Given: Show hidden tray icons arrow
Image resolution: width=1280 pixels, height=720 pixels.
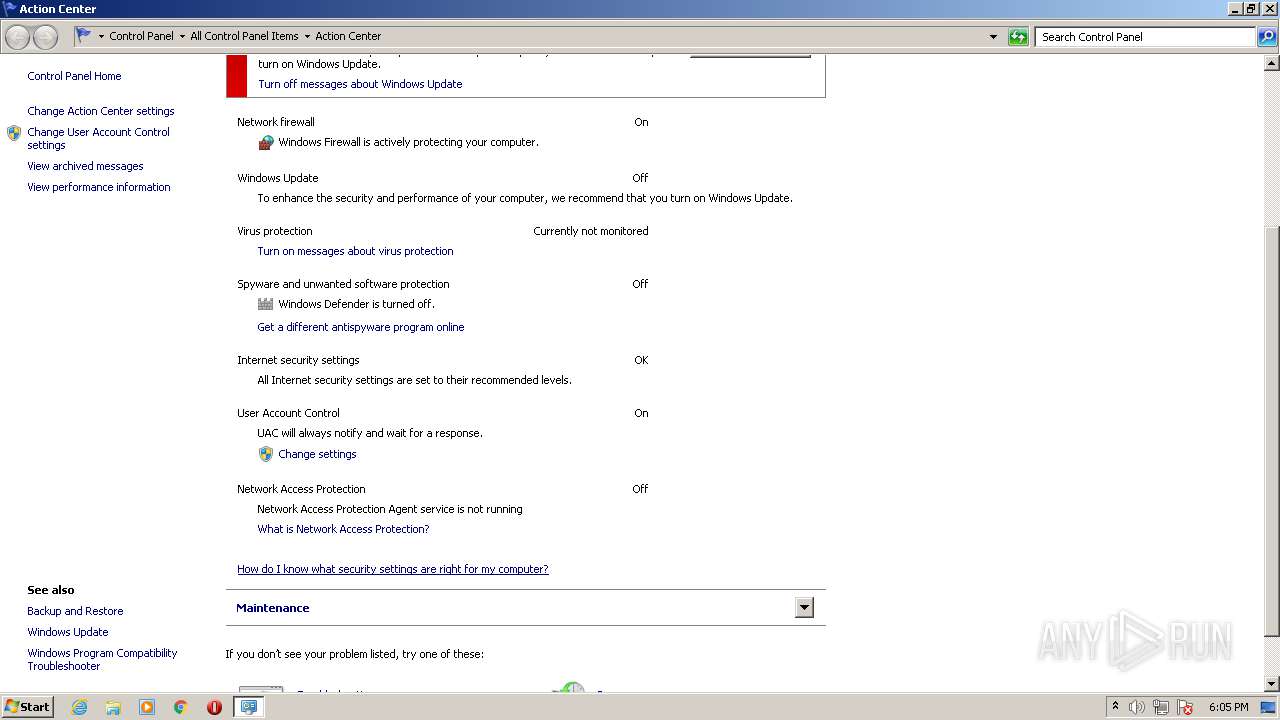Looking at the screenshot, I should click(x=1115, y=706).
